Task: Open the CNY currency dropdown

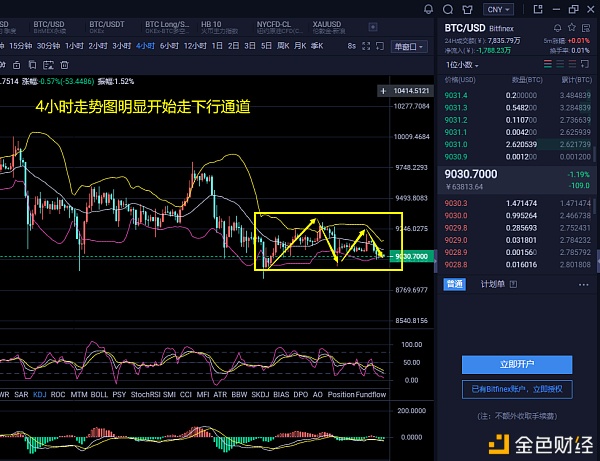Action: coord(498,9)
